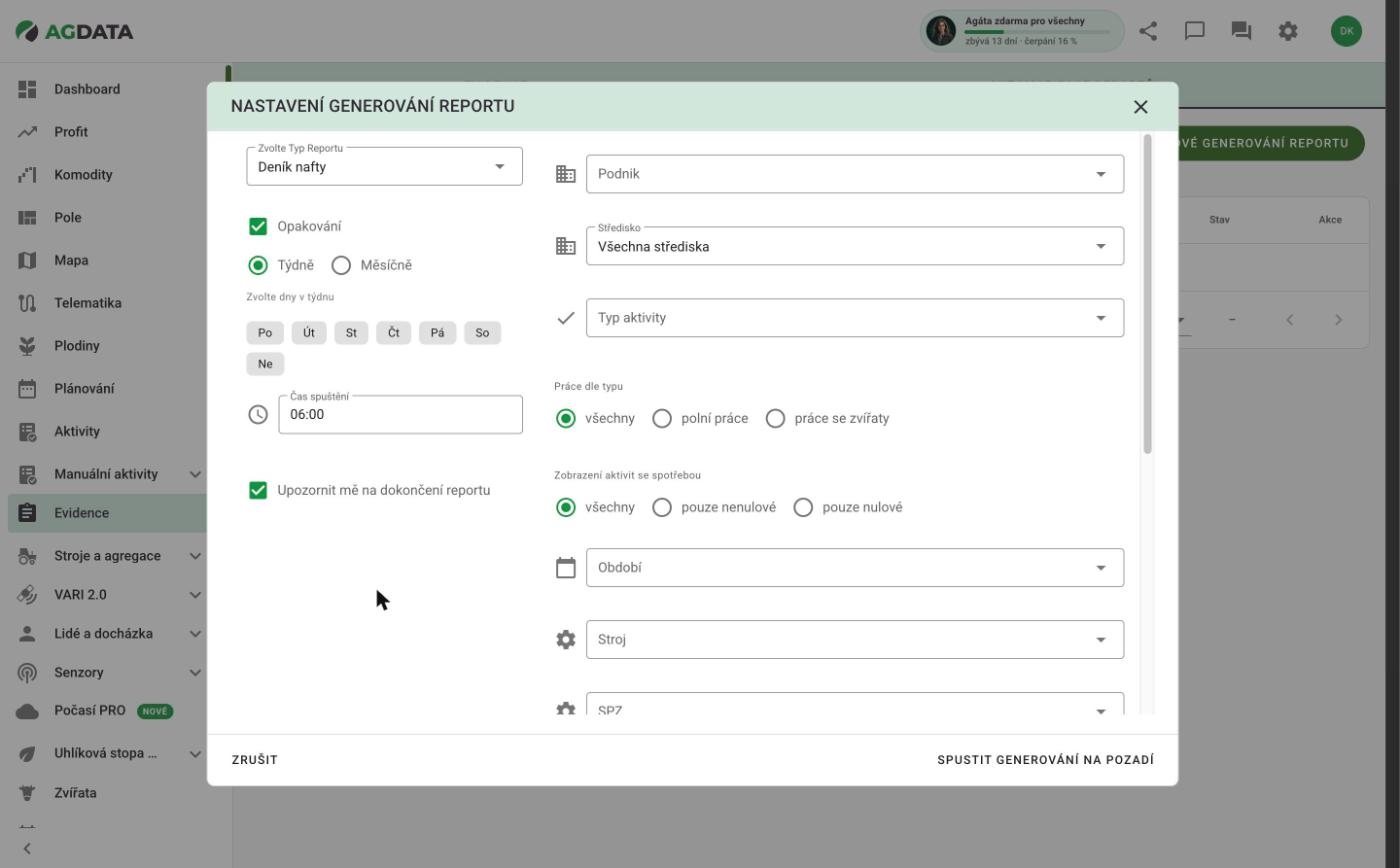
Task: Open the DK user avatar menu
Action: click(1346, 31)
